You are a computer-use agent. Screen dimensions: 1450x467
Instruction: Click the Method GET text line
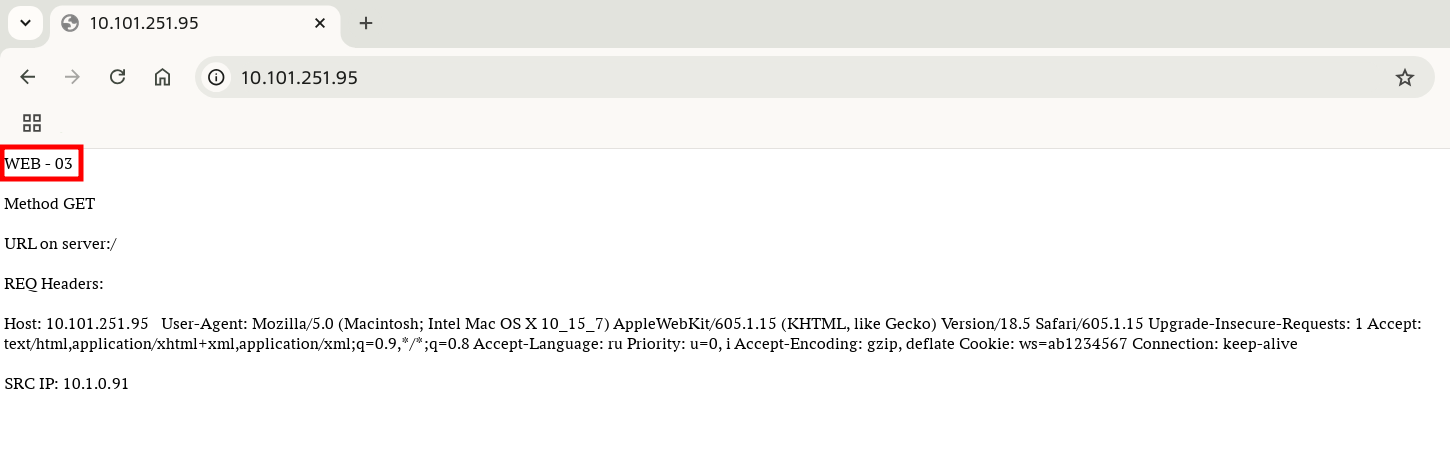pyautogui.click(x=50, y=204)
